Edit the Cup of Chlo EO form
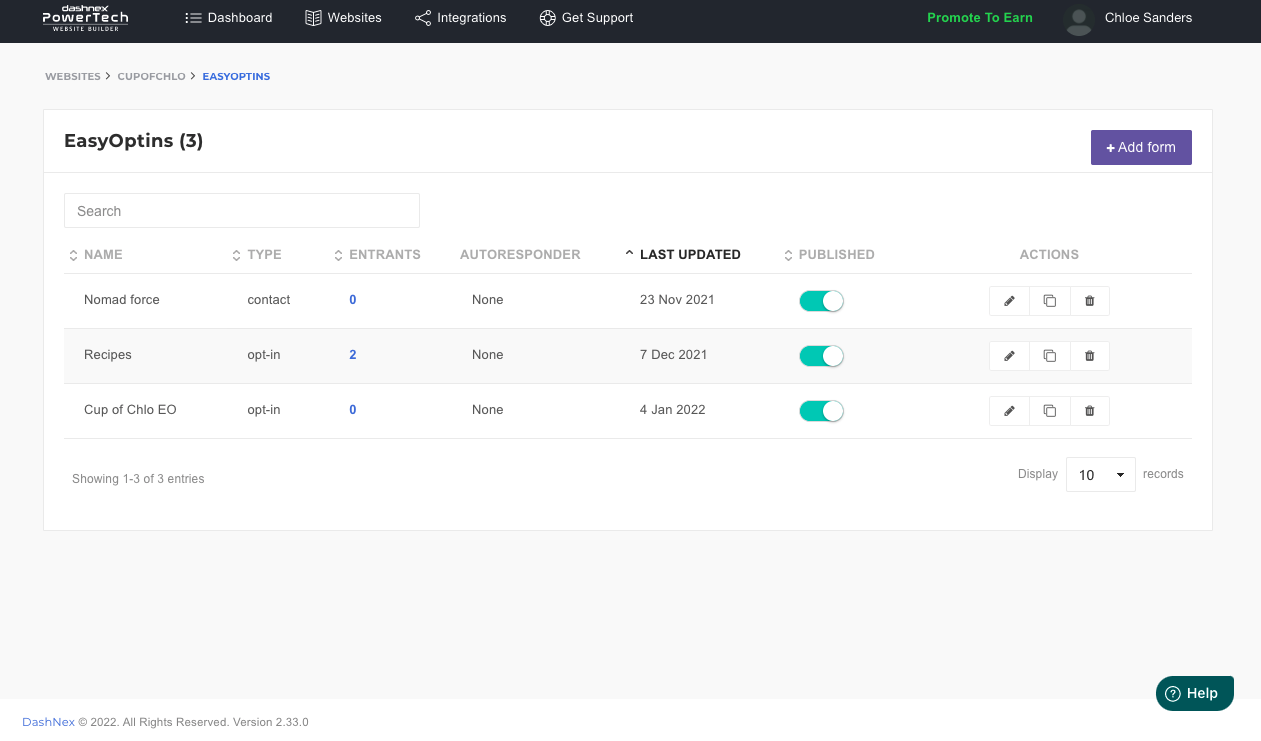This screenshot has height=741, width=1261. tap(1009, 411)
